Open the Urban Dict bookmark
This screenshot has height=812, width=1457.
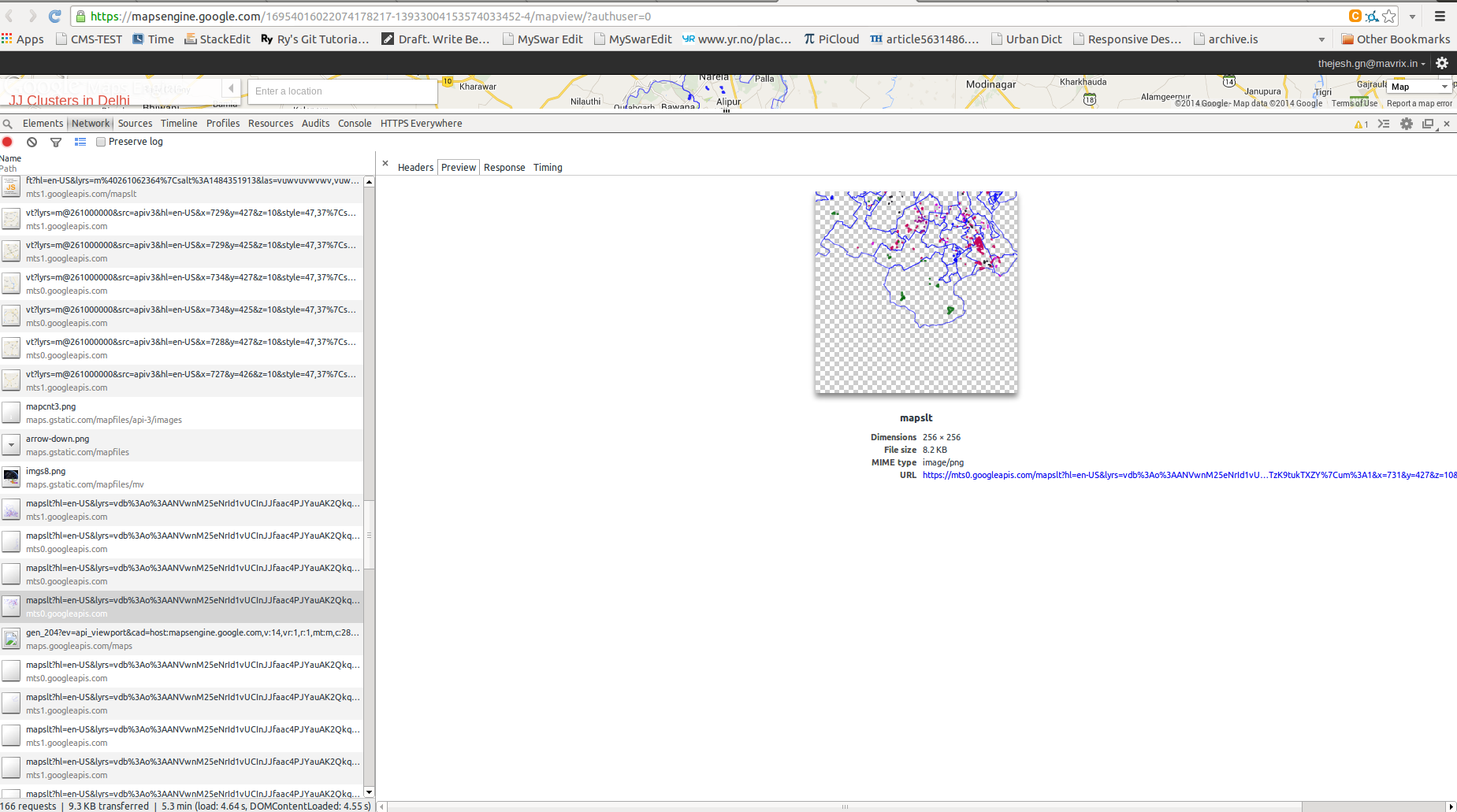[1026, 39]
